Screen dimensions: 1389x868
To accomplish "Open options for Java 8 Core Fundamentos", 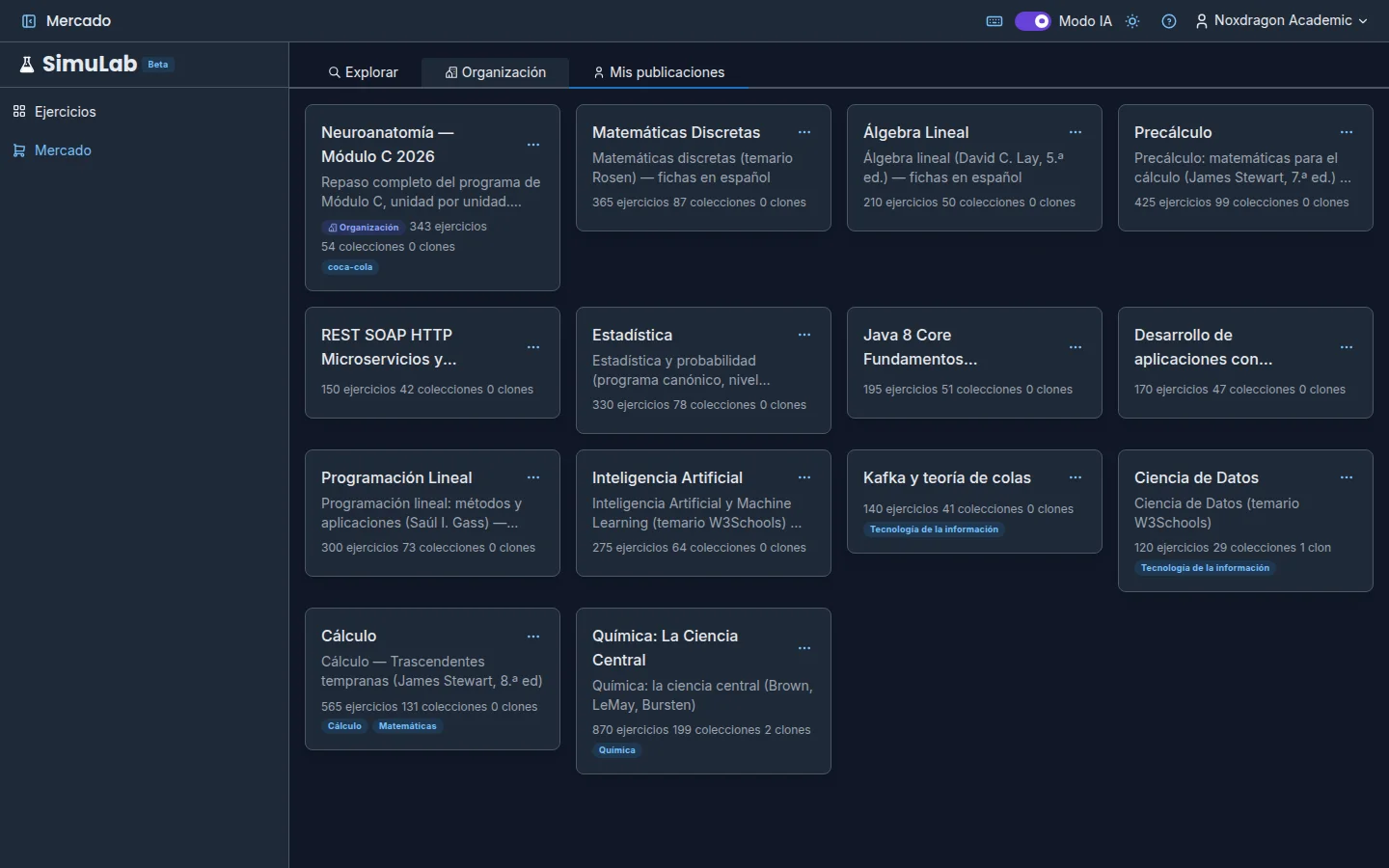I will pos(1076,347).
